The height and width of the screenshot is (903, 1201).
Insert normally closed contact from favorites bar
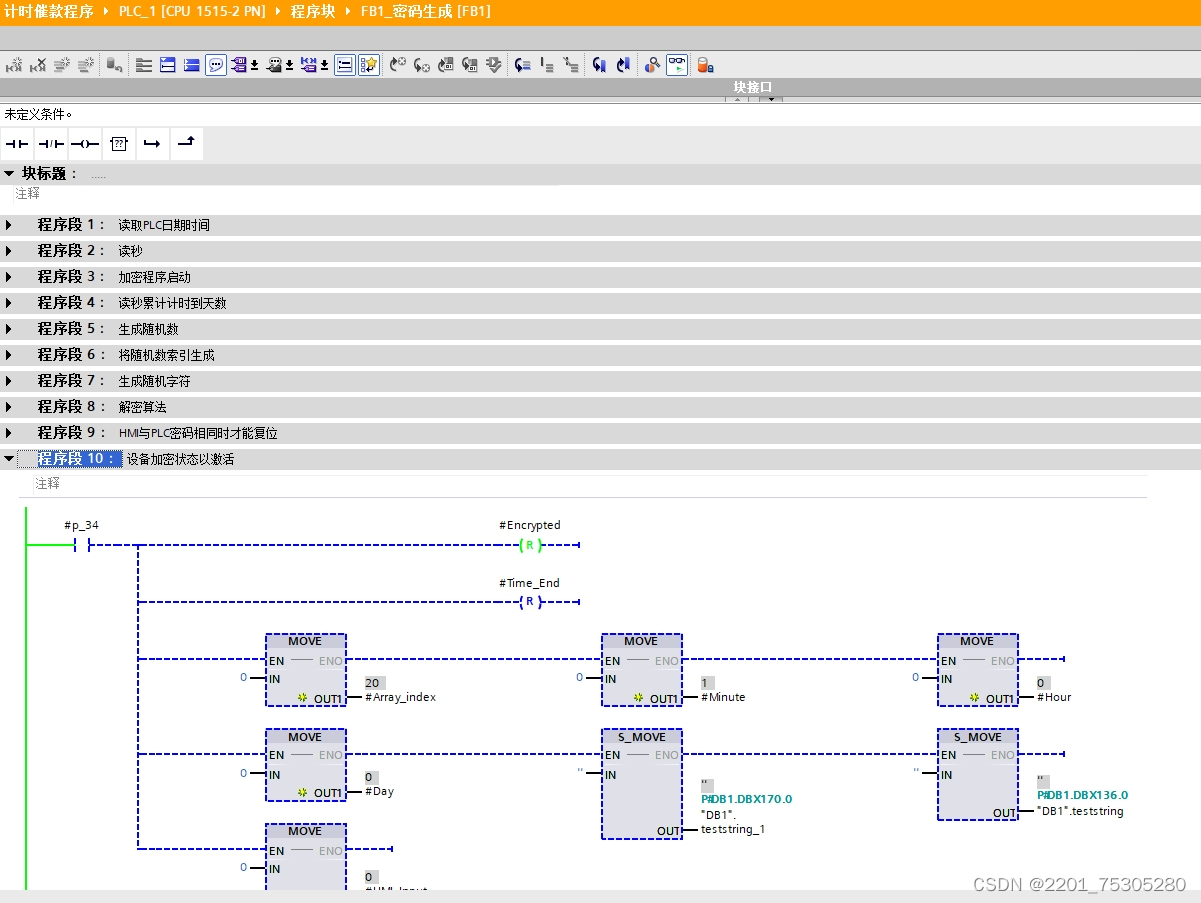(51, 144)
